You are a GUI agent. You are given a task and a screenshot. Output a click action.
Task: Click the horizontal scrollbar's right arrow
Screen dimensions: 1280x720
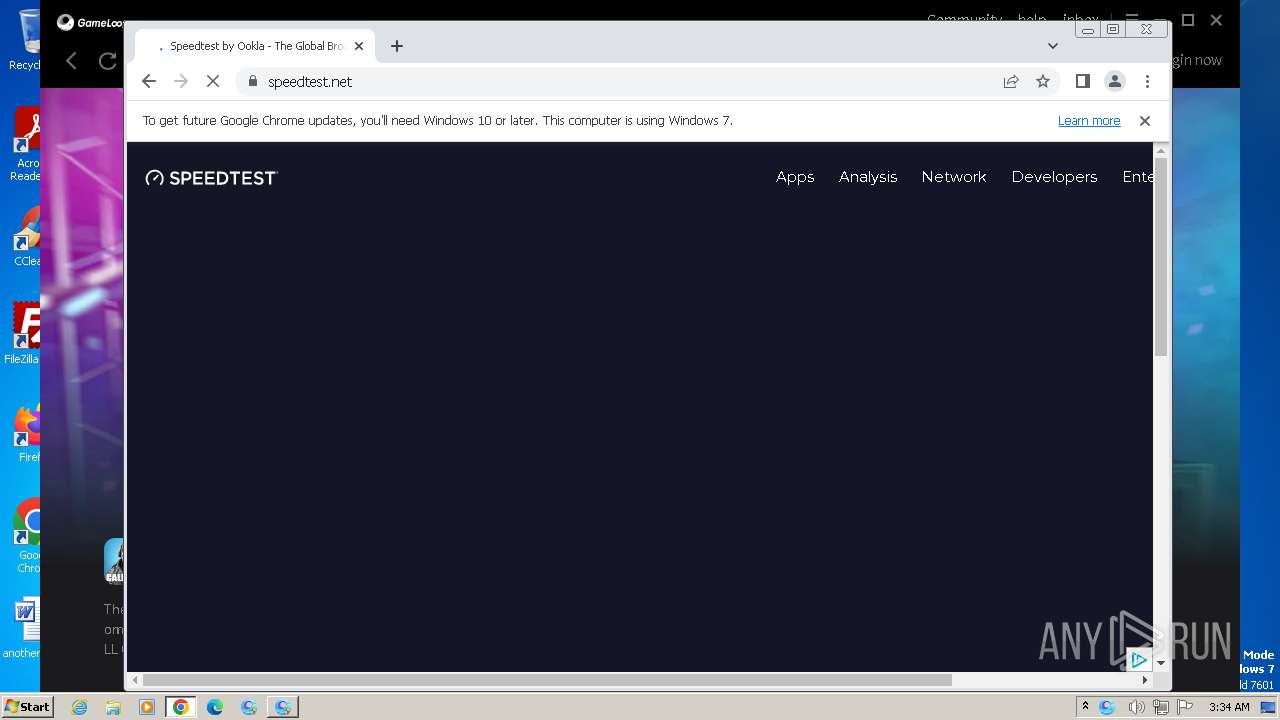(1145, 680)
